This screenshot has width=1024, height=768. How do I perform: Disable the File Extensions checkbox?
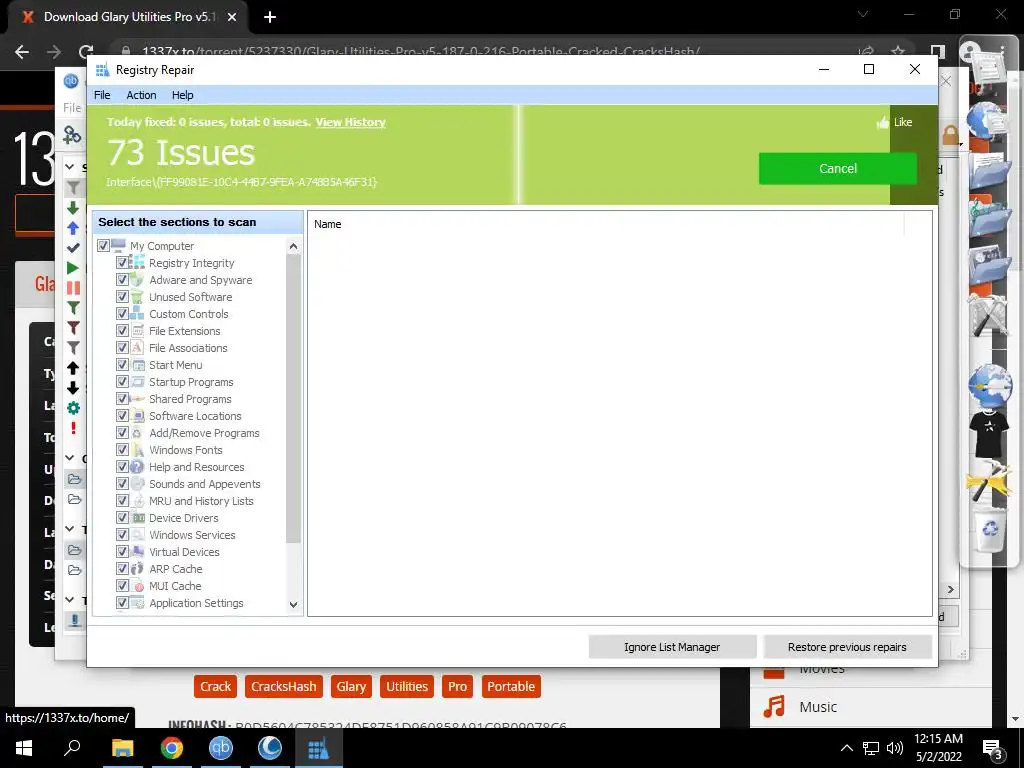click(x=122, y=330)
